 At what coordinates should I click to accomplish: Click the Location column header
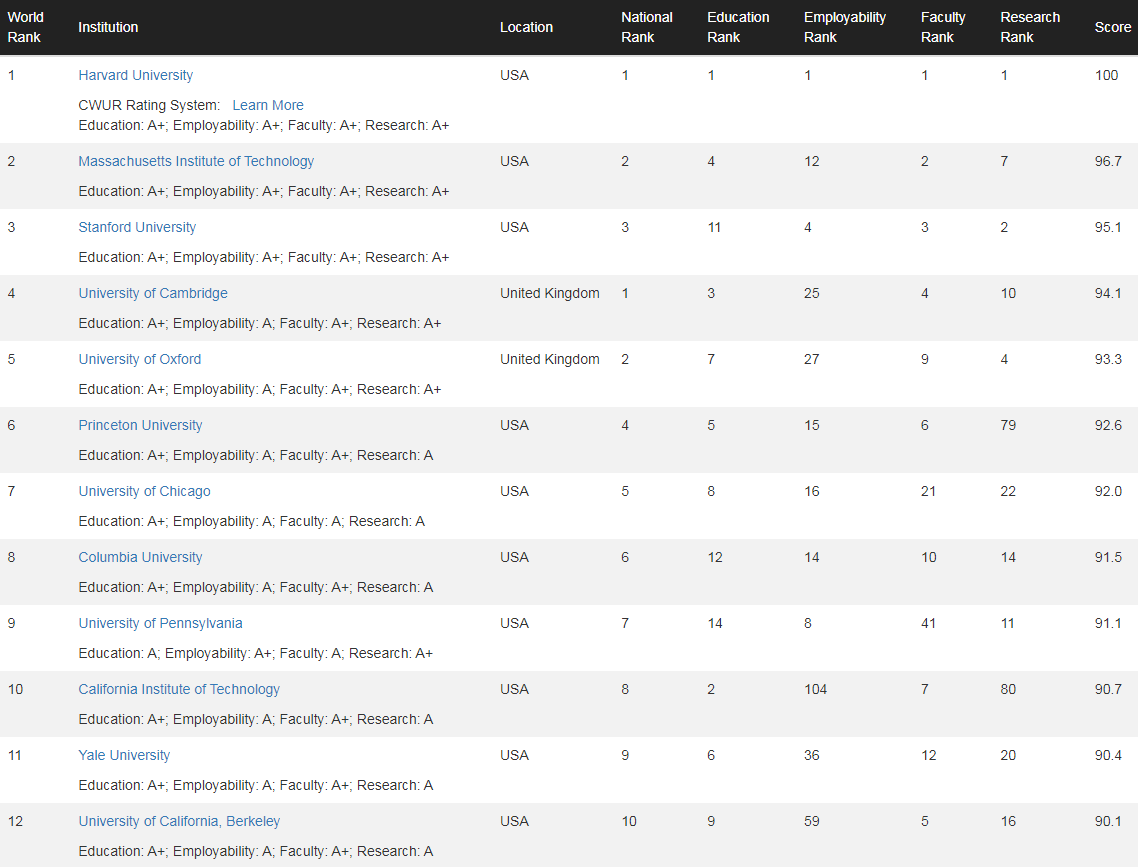tap(526, 27)
